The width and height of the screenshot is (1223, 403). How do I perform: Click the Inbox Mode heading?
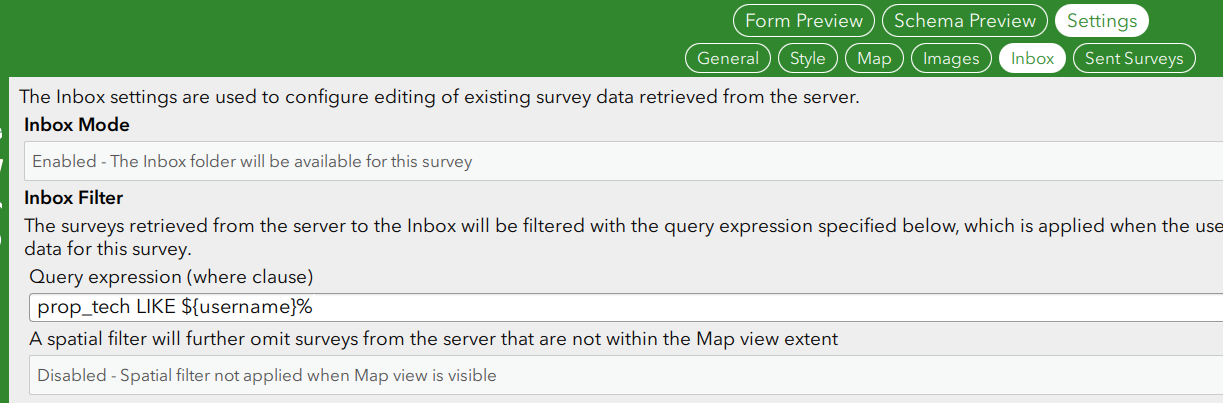(77, 126)
